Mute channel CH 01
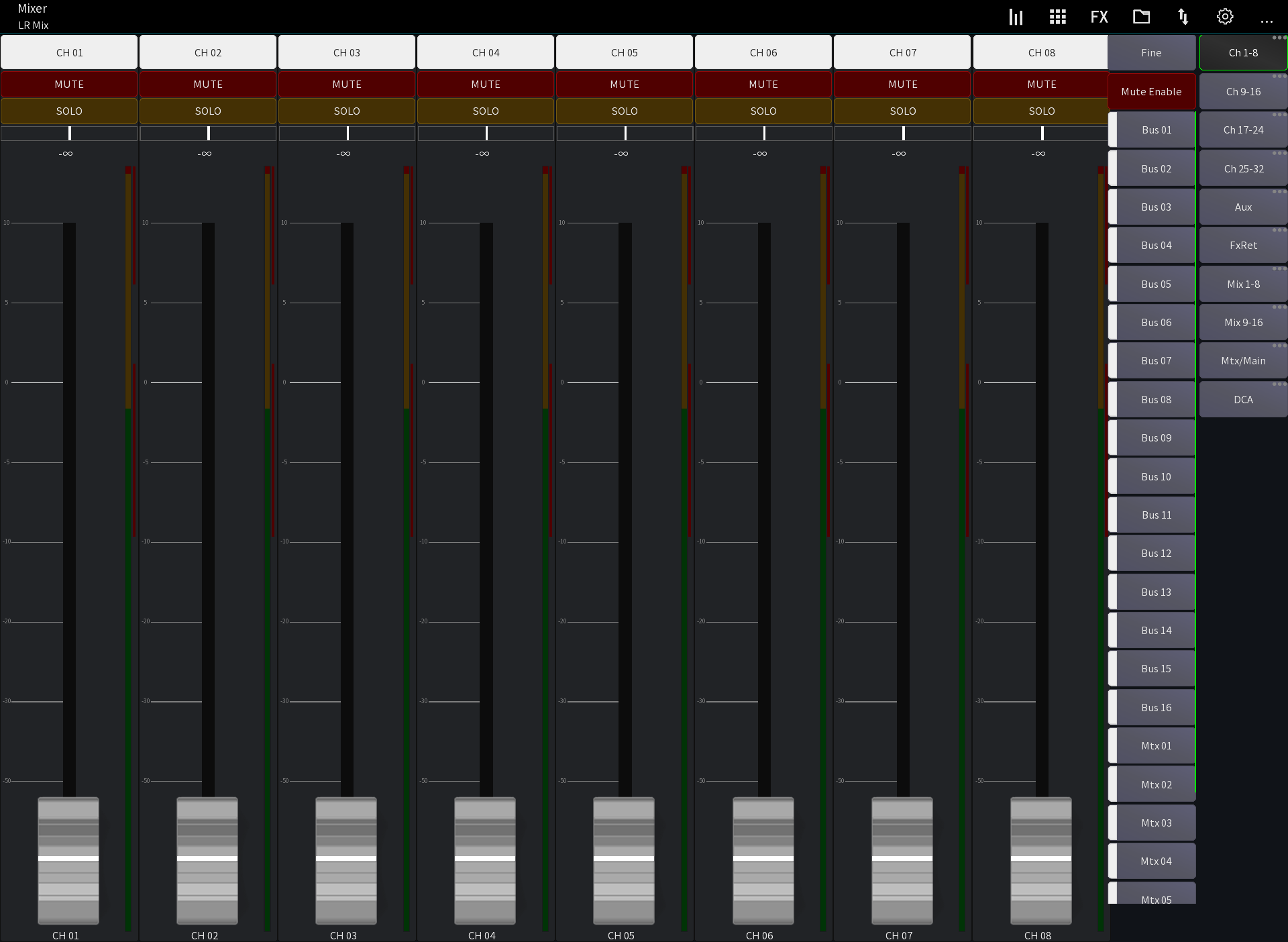The image size is (1288, 942). pyautogui.click(x=69, y=84)
